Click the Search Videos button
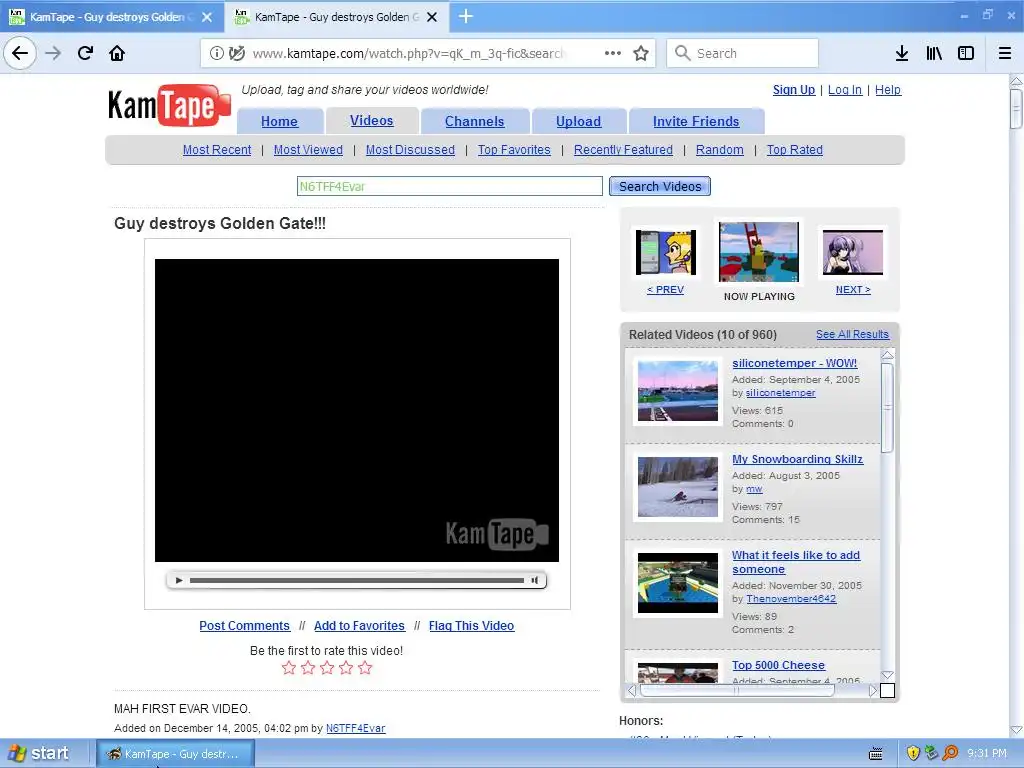Screen dimensions: 1024x768 [x=660, y=186]
